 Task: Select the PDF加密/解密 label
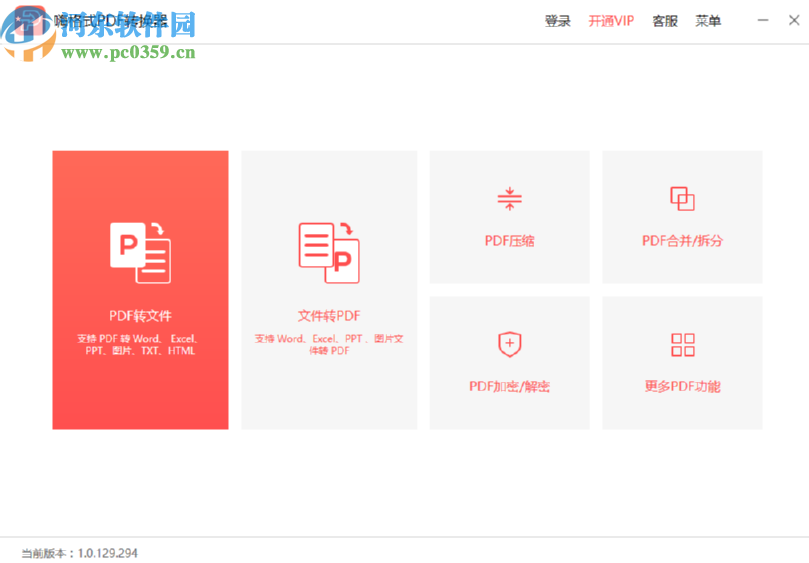[510, 386]
